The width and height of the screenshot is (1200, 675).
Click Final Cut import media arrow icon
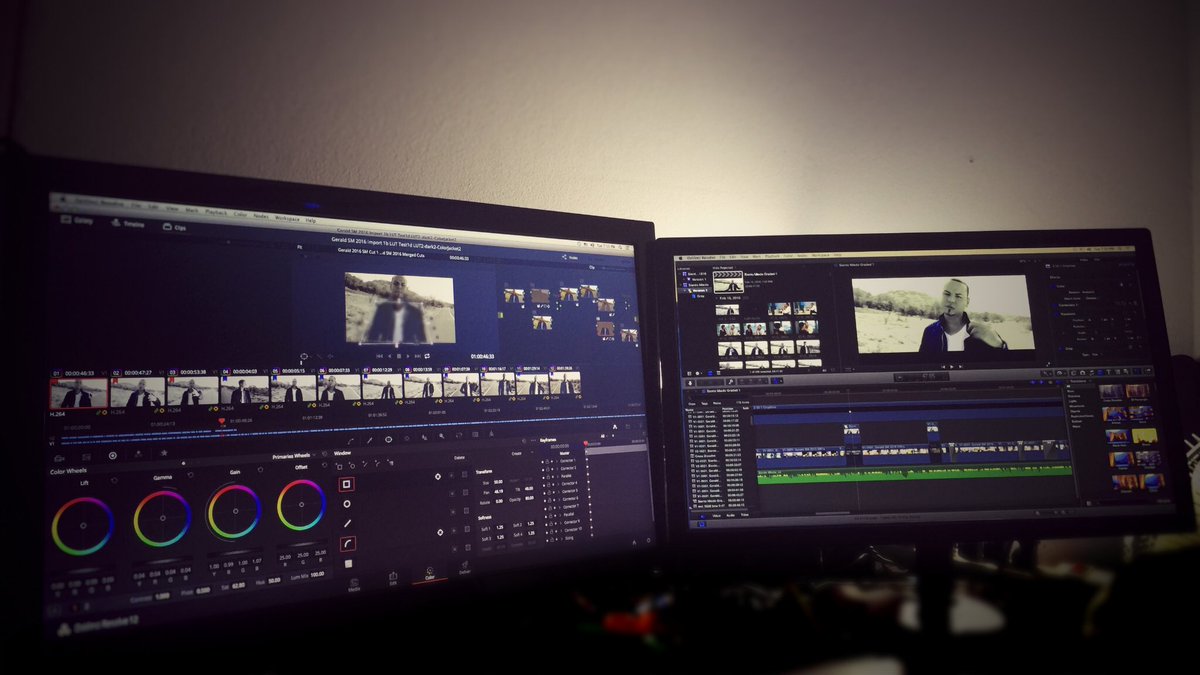point(692,381)
